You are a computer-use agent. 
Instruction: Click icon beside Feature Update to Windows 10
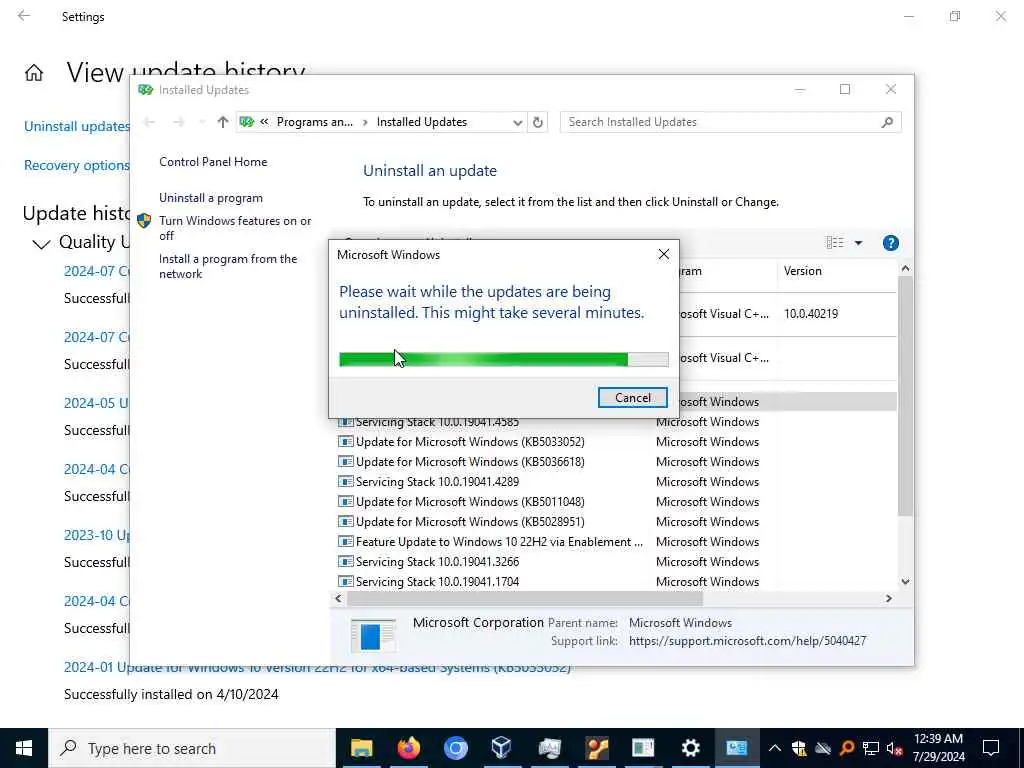coord(345,542)
